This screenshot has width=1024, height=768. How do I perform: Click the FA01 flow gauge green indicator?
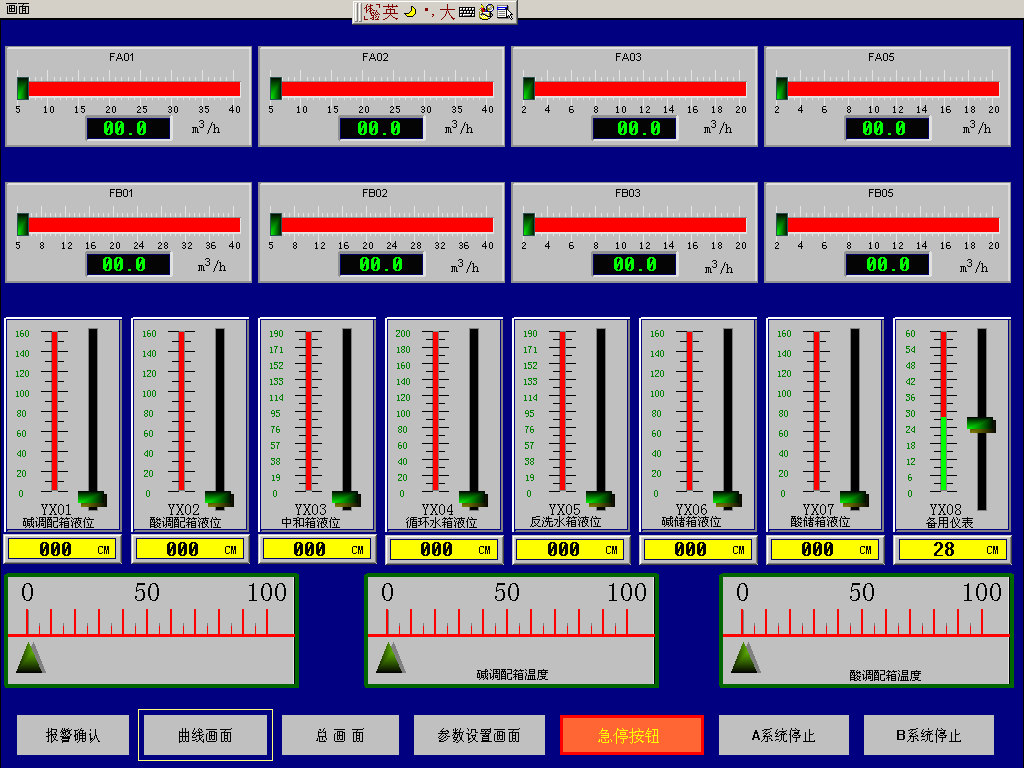(x=22, y=88)
